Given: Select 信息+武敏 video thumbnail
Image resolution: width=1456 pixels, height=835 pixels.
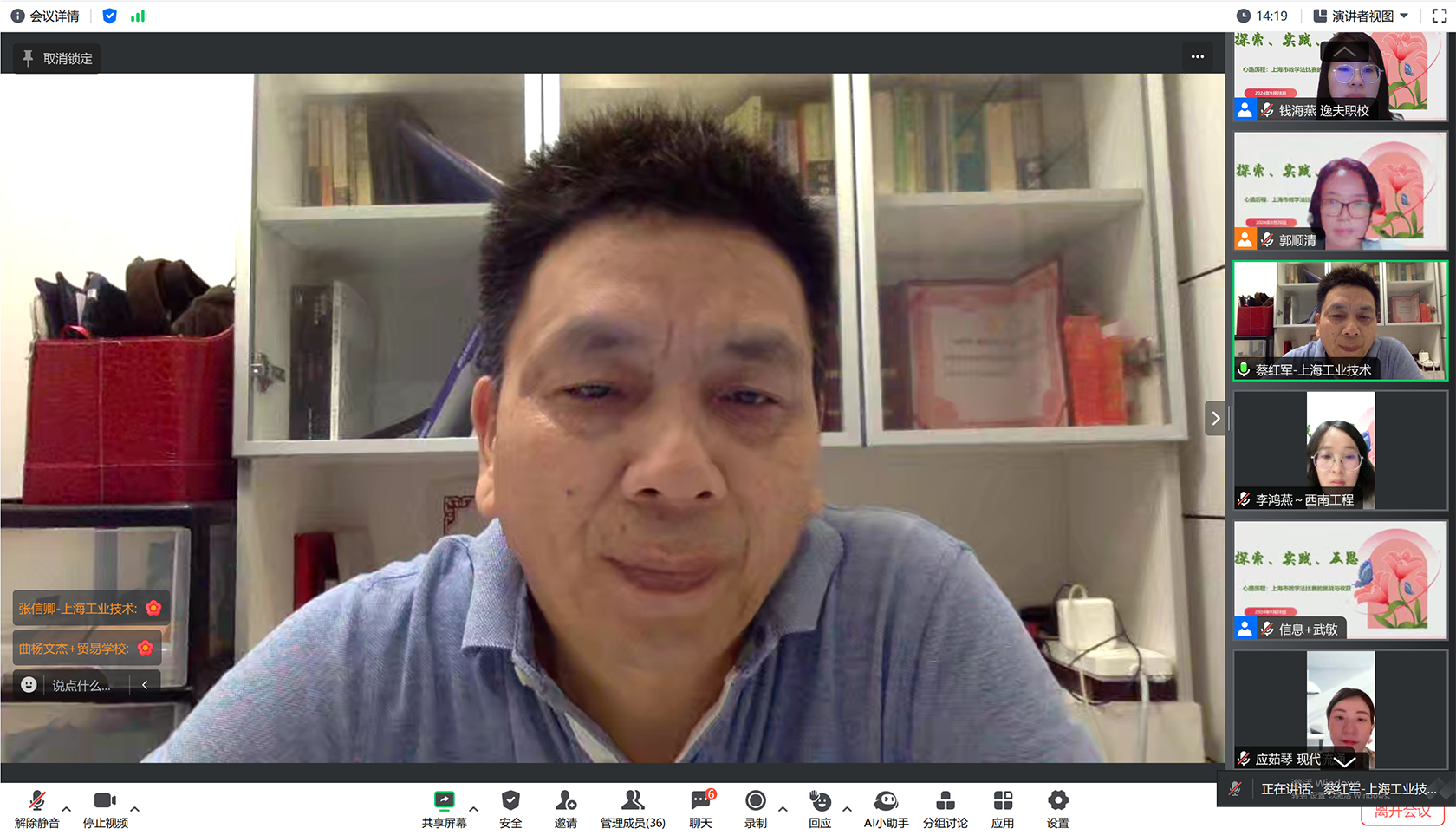Looking at the screenshot, I should [1341, 580].
